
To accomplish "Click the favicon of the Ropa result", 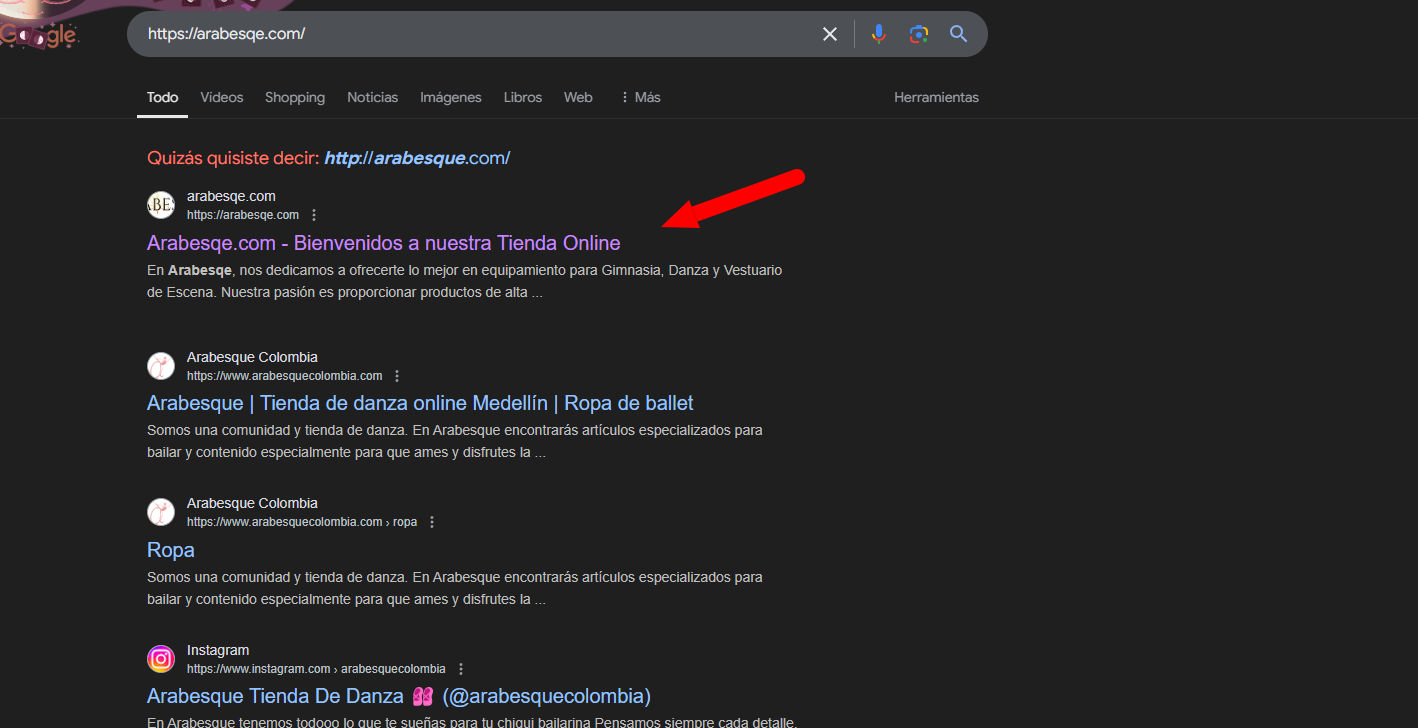I will pyautogui.click(x=161, y=512).
